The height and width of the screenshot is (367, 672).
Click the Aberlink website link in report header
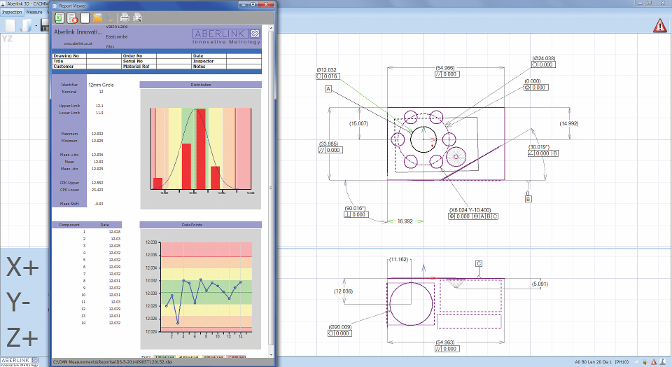77,44
